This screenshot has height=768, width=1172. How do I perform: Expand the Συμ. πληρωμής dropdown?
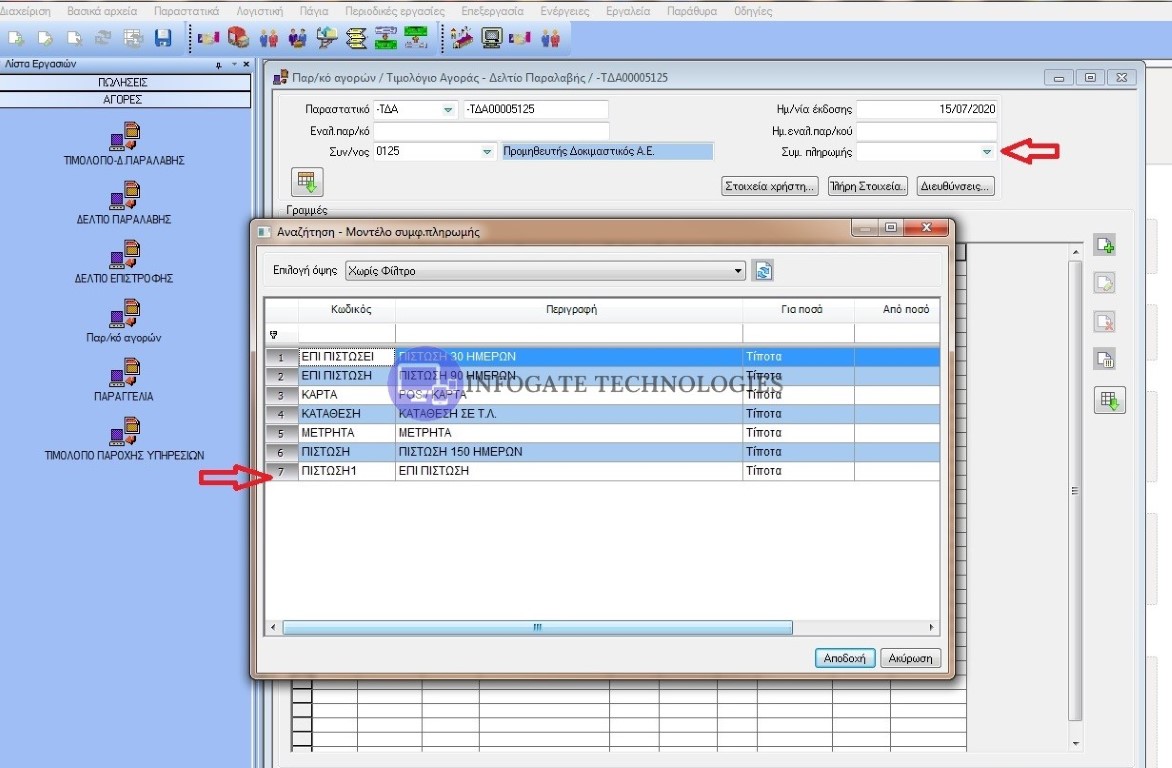pos(986,152)
